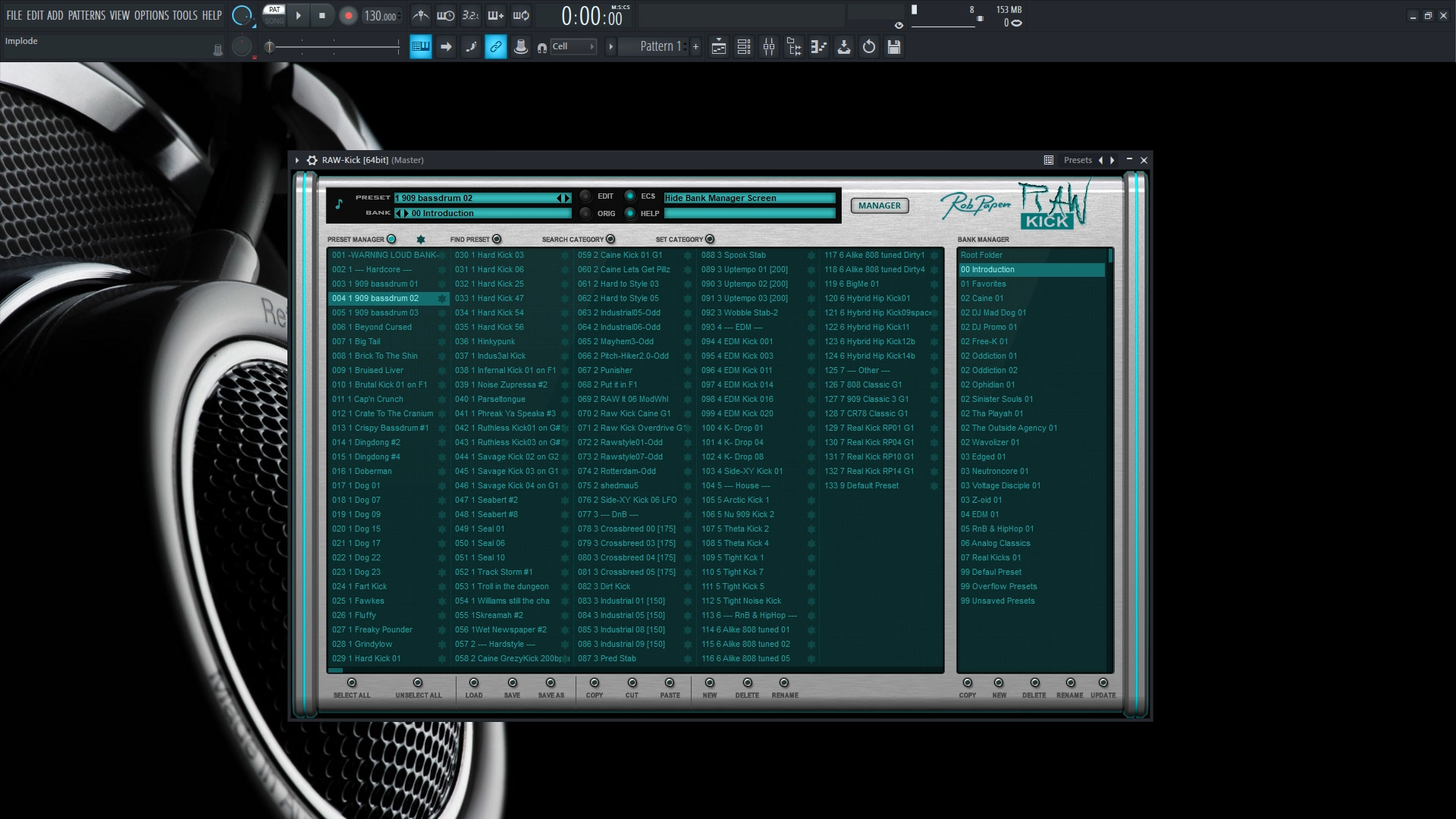The image size is (1456, 819).
Task: Click star beside 004 1 909 bassdrum 02
Action: (x=441, y=299)
